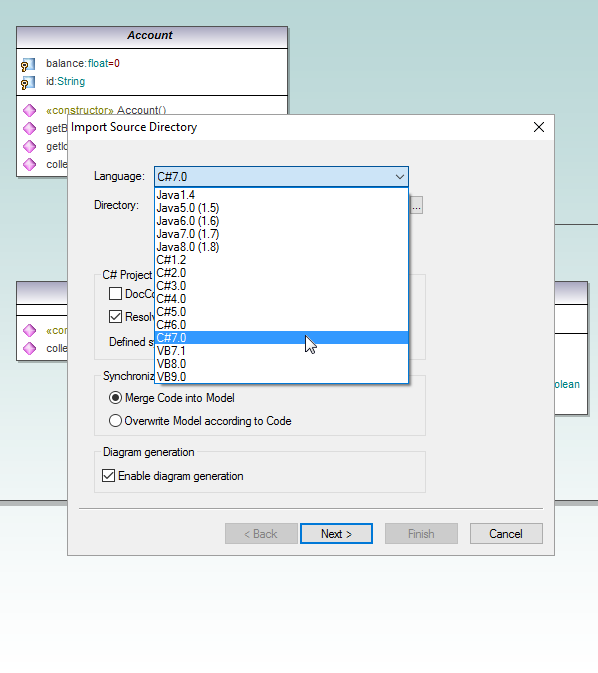Click balance property icon in Account class
This screenshot has width=598, height=673.
click(x=28, y=64)
